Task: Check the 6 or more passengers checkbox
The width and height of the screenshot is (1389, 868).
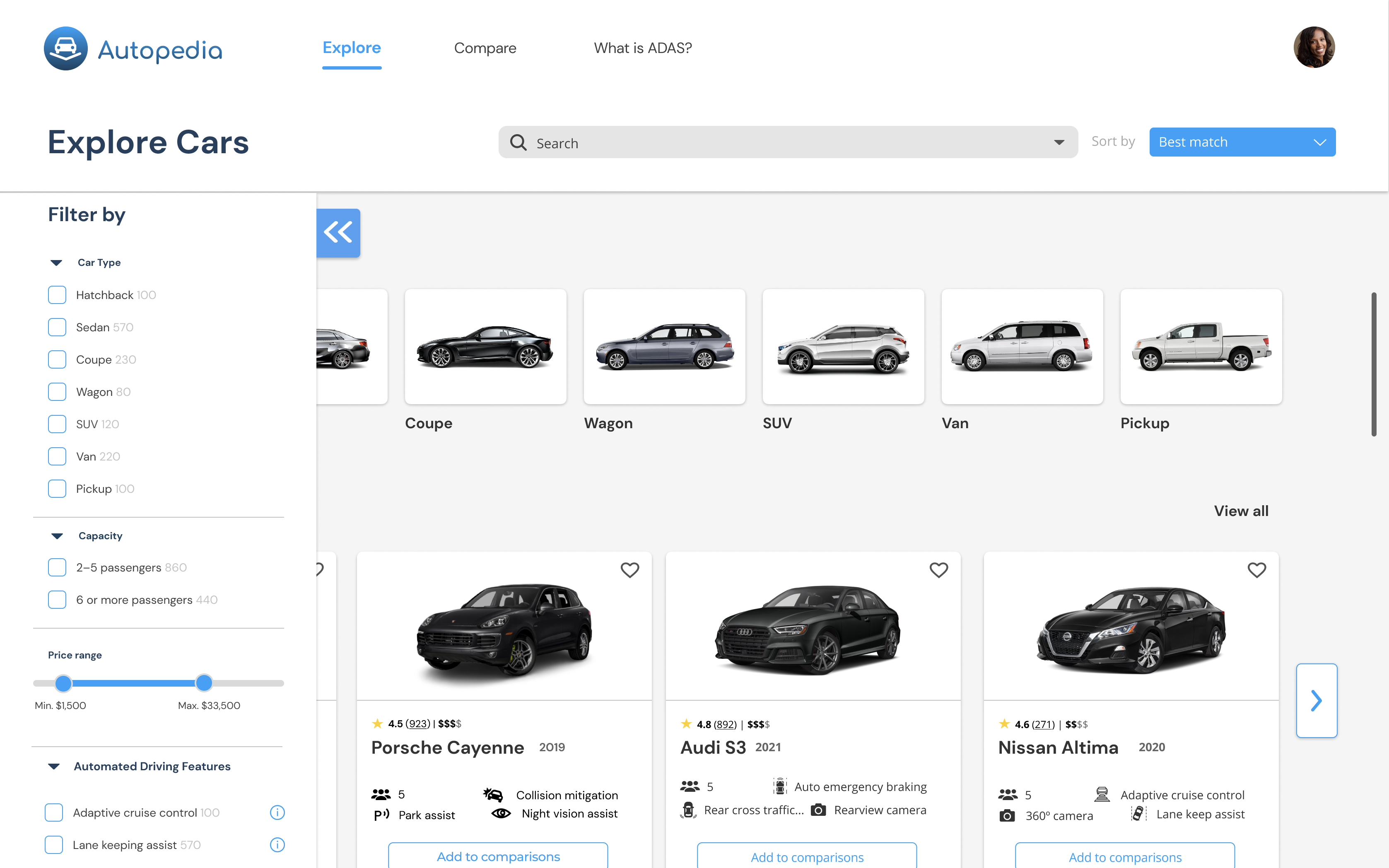Action: click(x=57, y=599)
